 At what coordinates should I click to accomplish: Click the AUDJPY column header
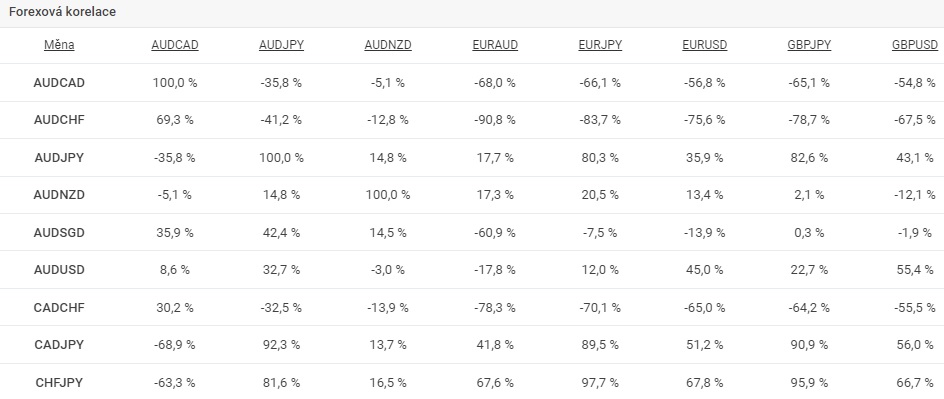point(281,45)
